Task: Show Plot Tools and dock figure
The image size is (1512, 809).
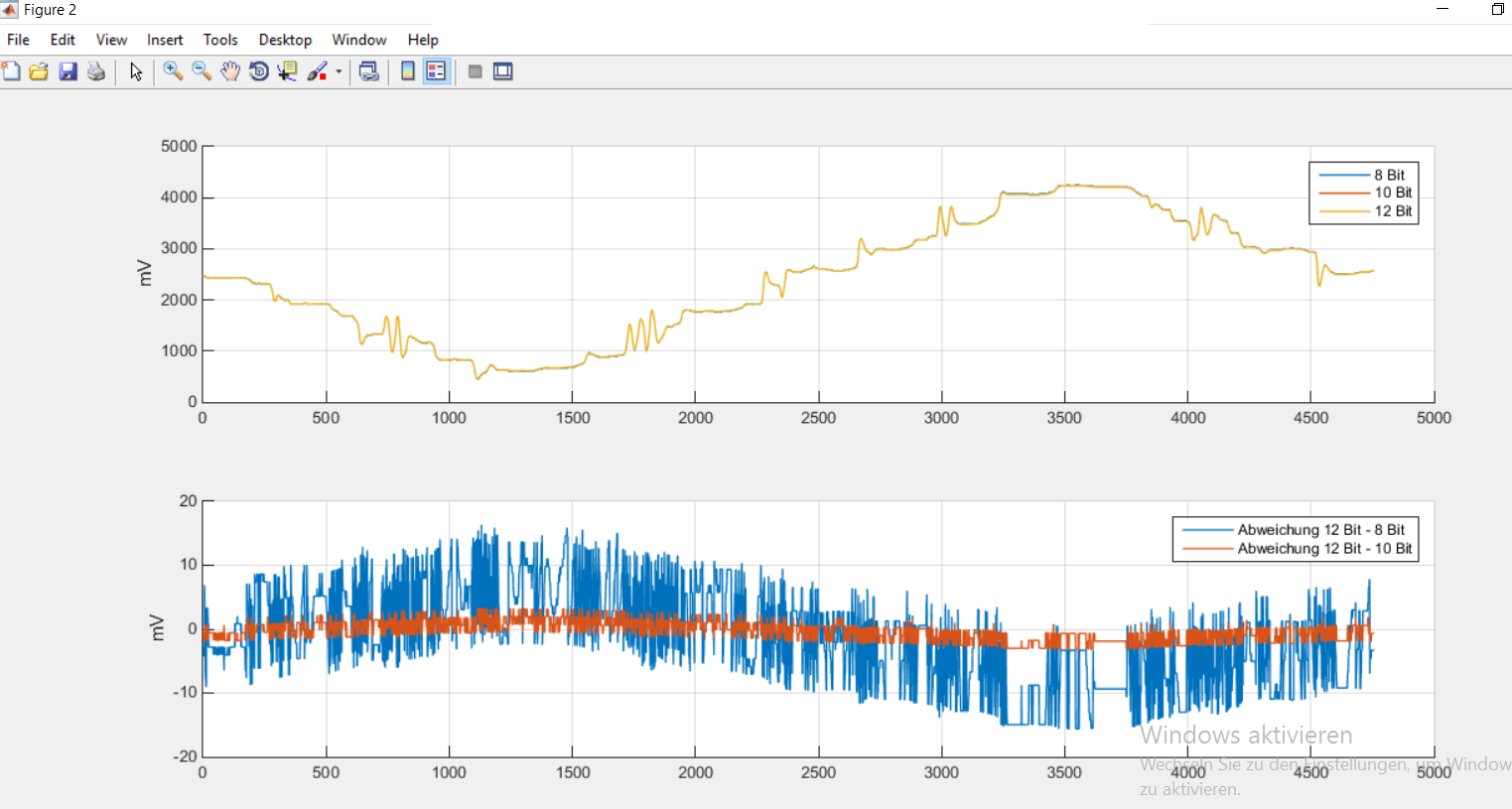Action: click(x=503, y=71)
